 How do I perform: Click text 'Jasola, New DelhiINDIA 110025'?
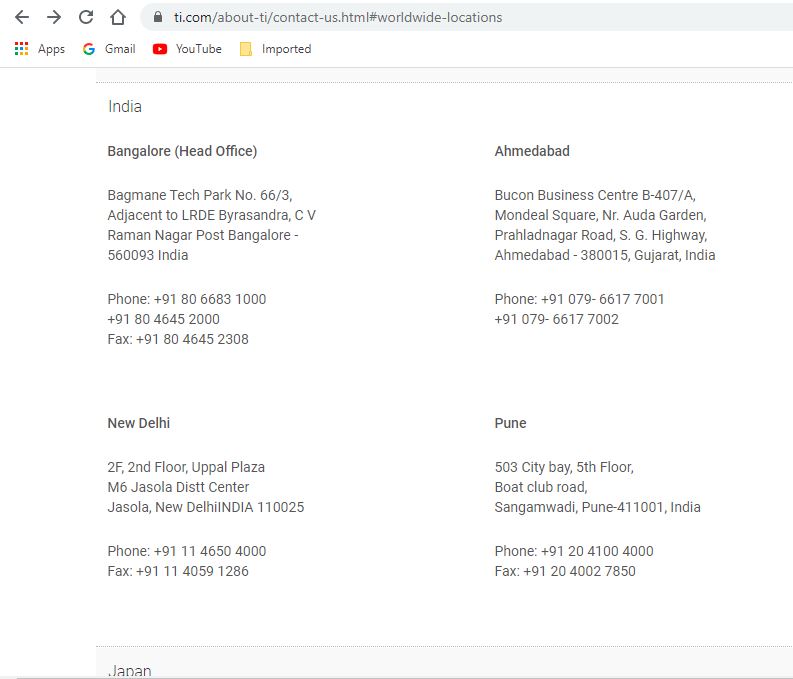pos(206,507)
